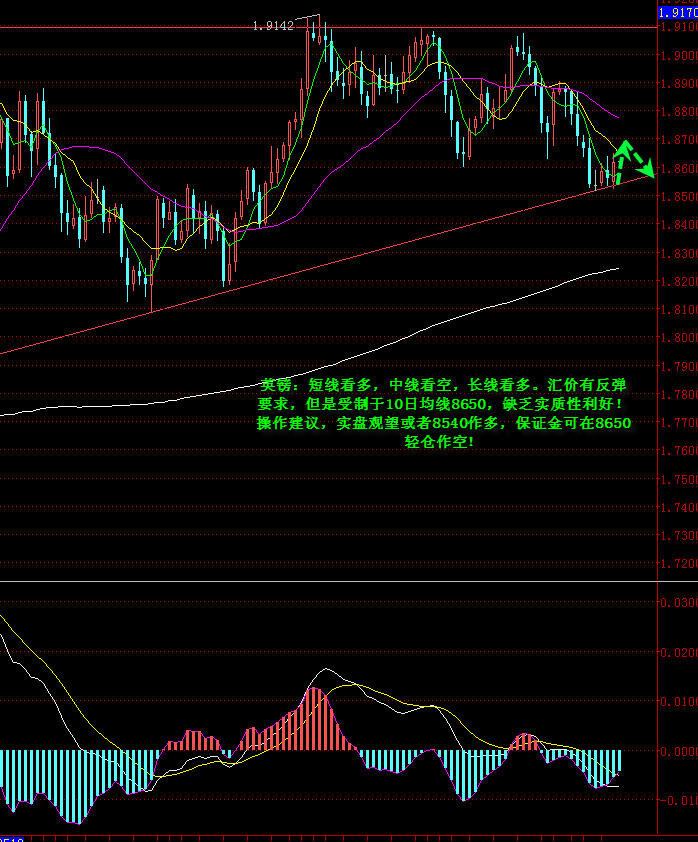
Task: Click the 1.8000 price axis label
Action: 679,338
